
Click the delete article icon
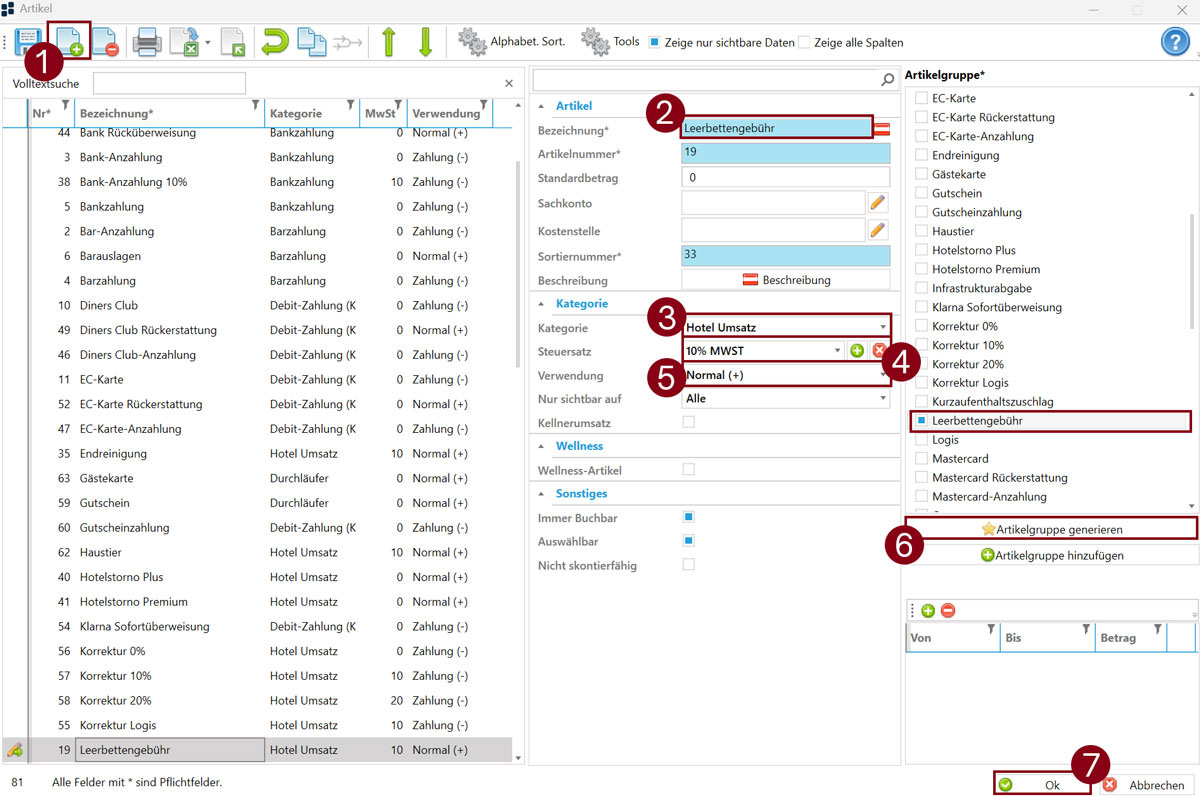pyautogui.click(x=105, y=42)
